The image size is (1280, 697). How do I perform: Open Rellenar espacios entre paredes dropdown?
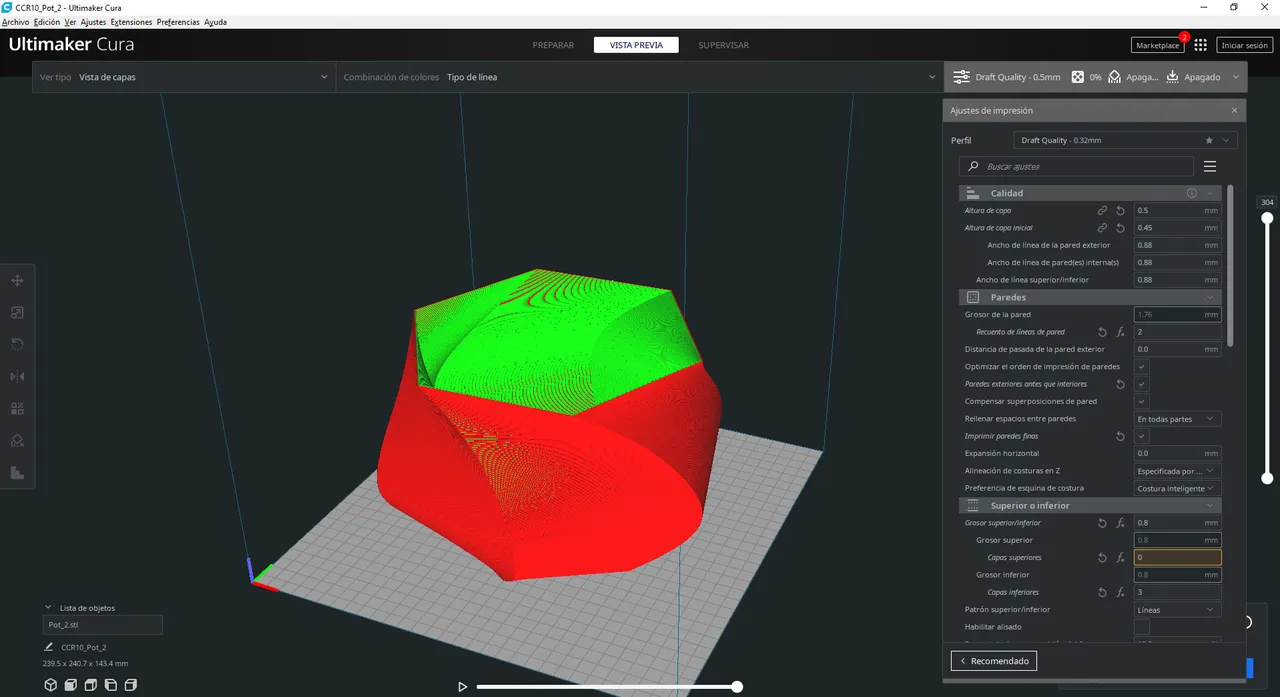(x=1177, y=419)
